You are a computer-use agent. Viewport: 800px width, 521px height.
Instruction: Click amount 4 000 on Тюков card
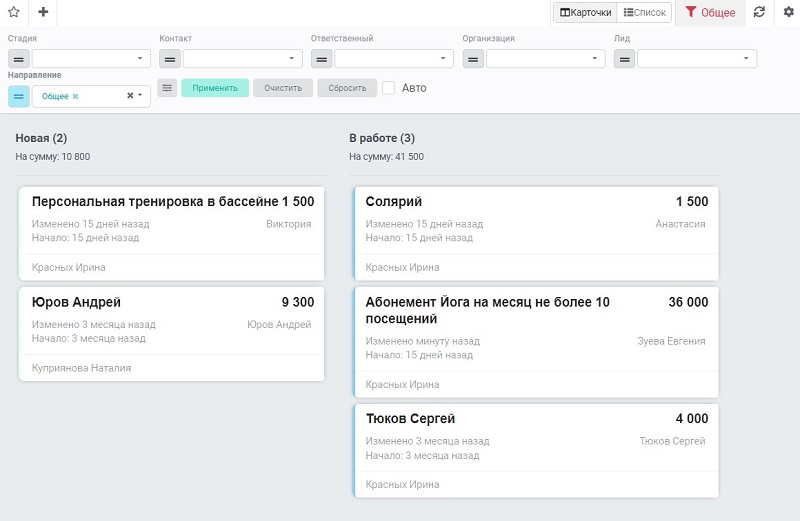[x=692, y=419]
